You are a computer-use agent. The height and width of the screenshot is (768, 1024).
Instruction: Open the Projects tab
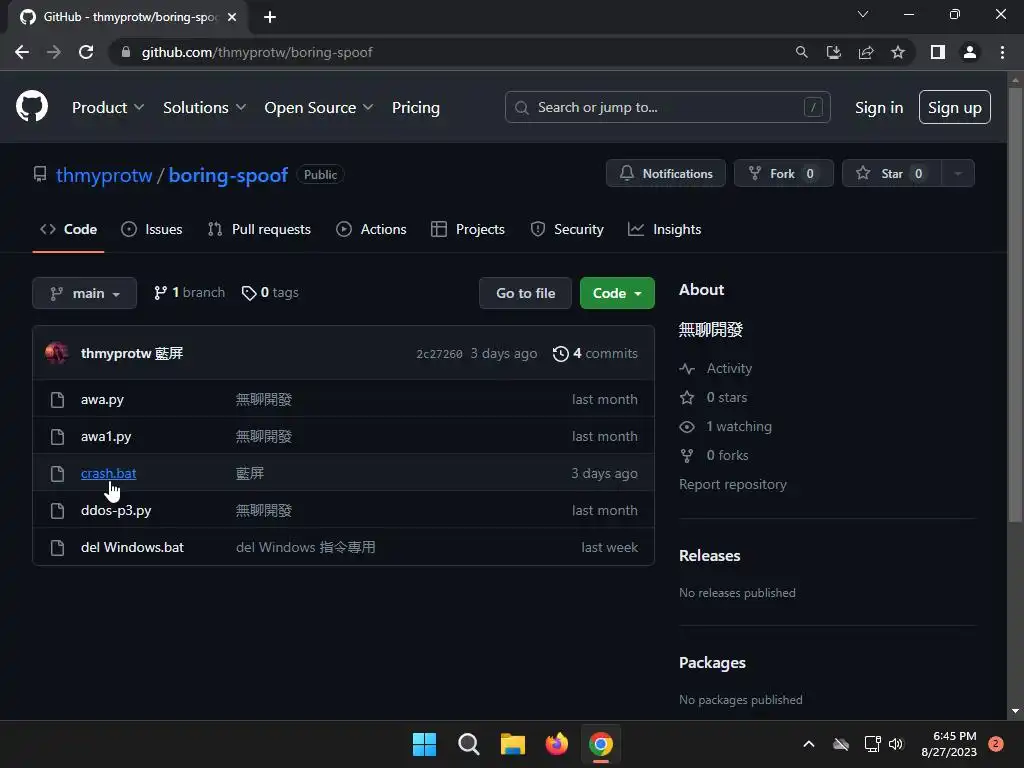click(x=468, y=229)
